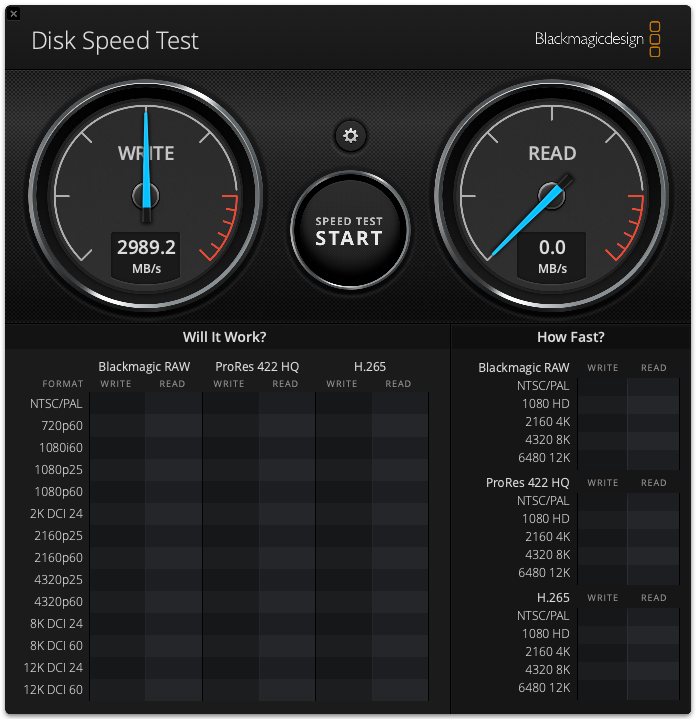This screenshot has width=696, height=719.
Task: Click NTSC/PAL under ProRes 422 HQ in How Fast
Action: tap(543, 501)
